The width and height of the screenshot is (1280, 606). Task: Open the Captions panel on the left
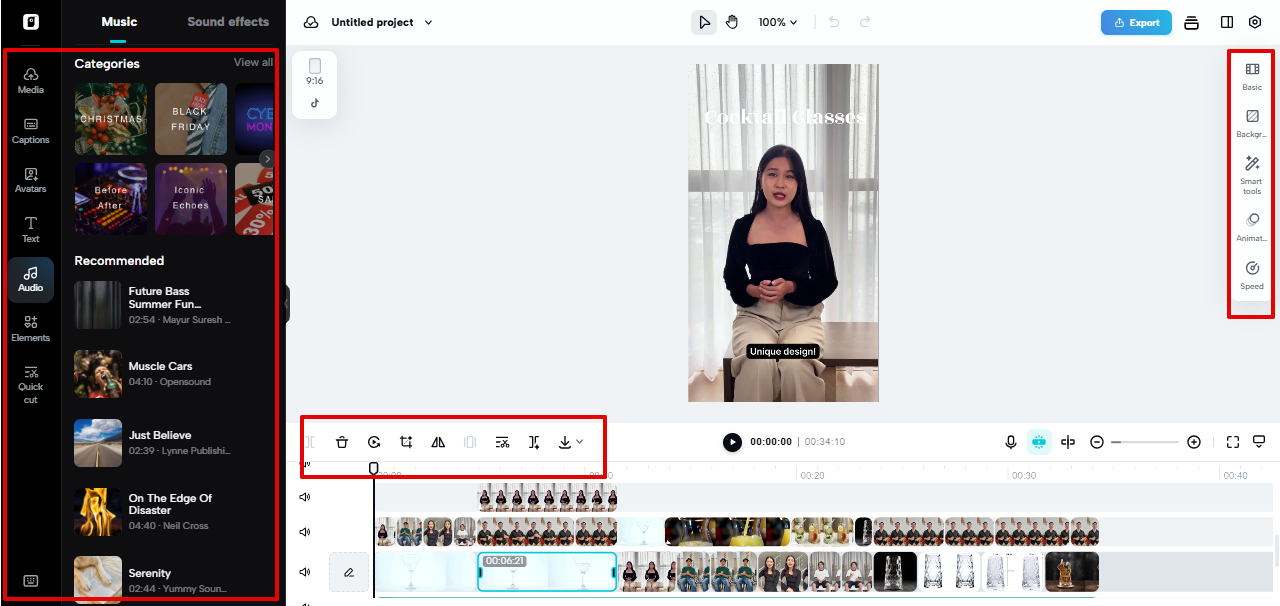(x=30, y=127)
